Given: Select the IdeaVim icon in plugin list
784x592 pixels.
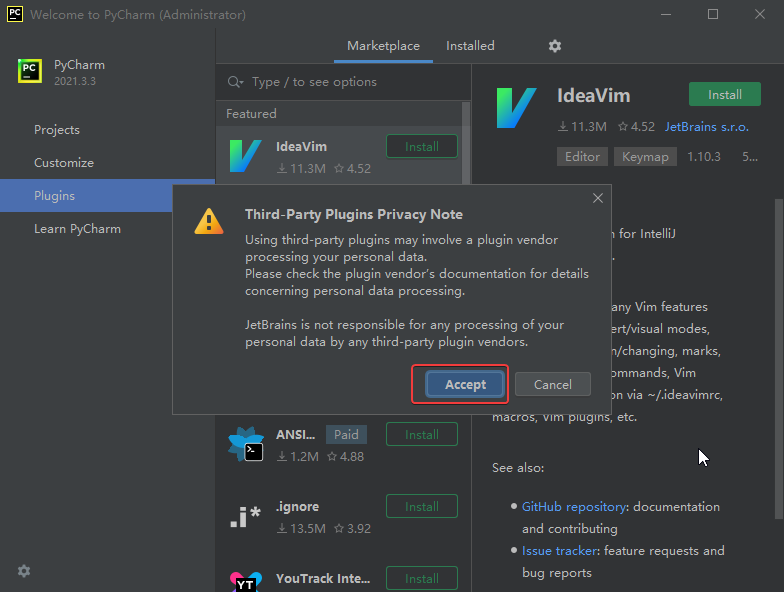Looking at the screenshot, I should 245,156.
